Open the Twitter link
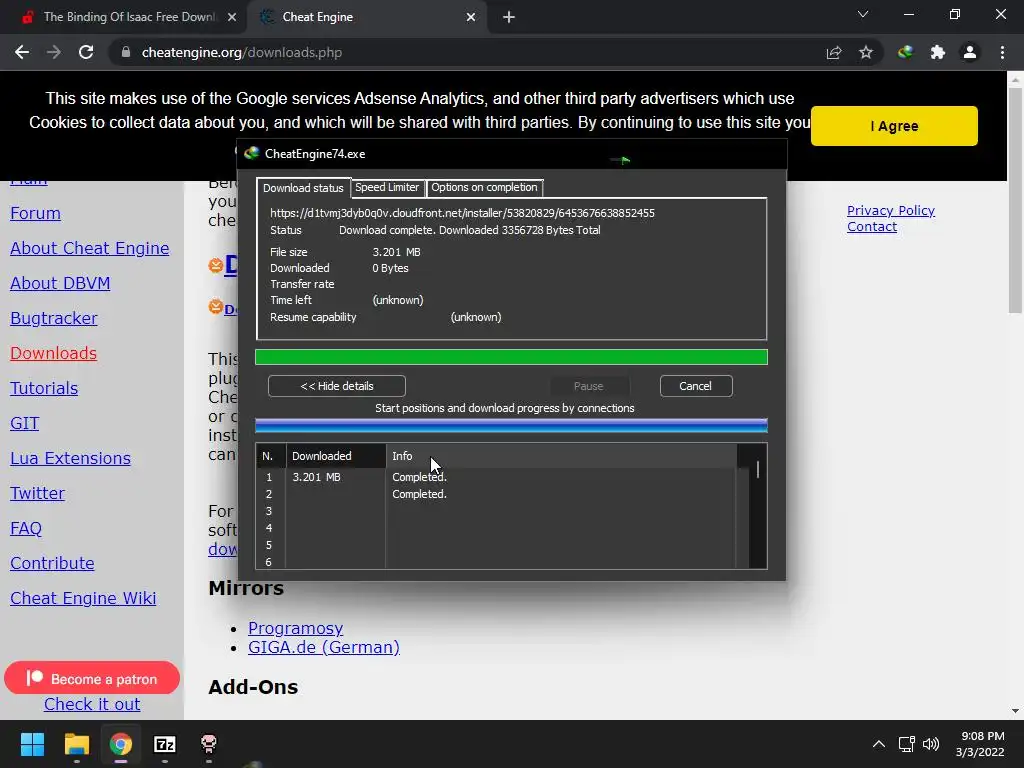1024x768 pixels. pyautogui.click(x=37, y=493)
